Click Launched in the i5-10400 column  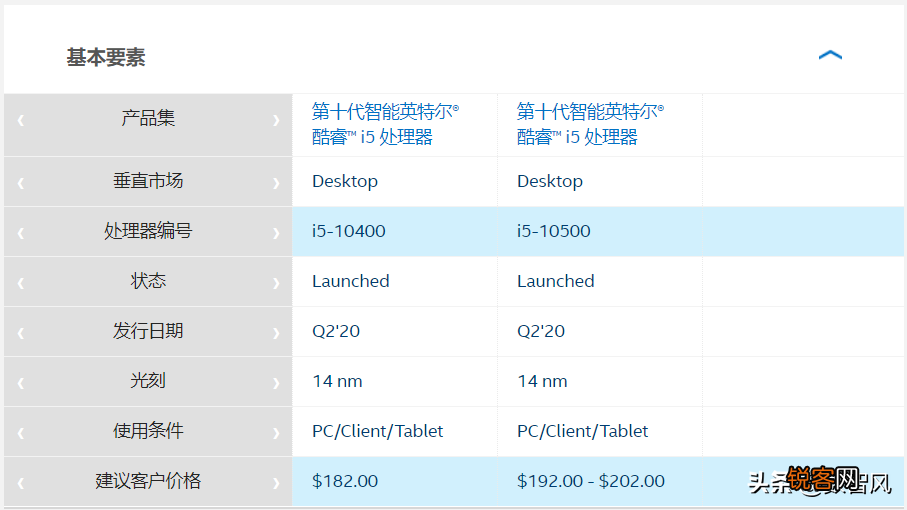(351, 281)
